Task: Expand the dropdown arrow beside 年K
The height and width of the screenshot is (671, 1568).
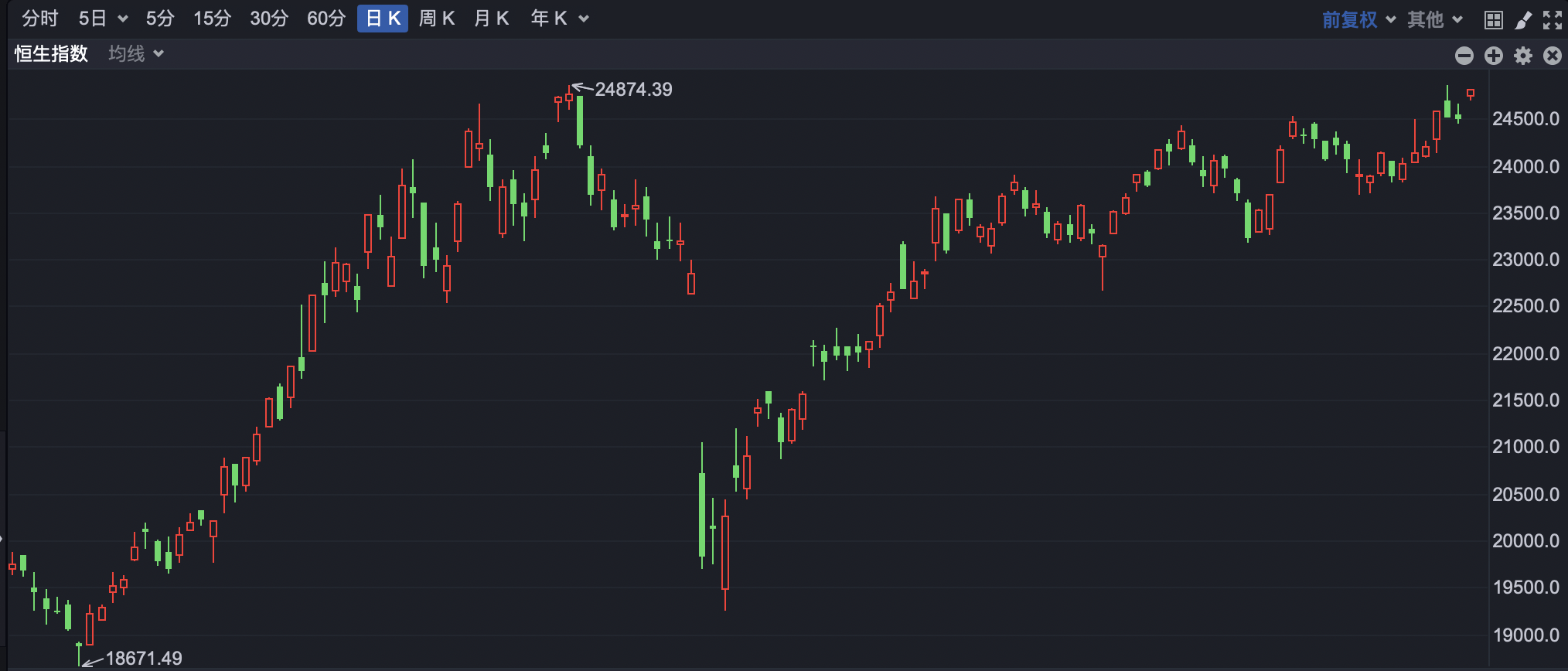Action: [584, 19]
